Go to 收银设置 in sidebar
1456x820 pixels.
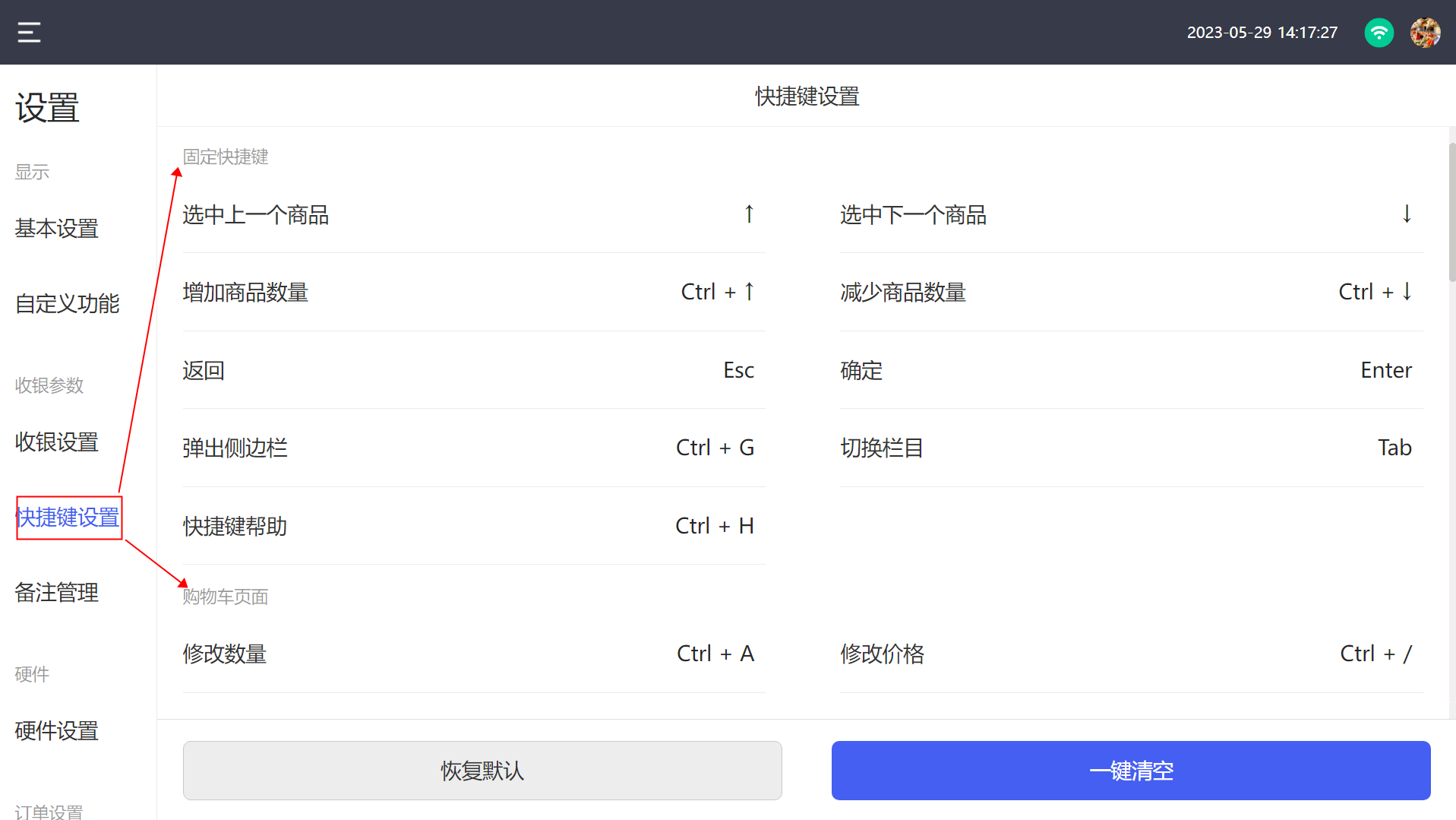click(x=57, y=442)
